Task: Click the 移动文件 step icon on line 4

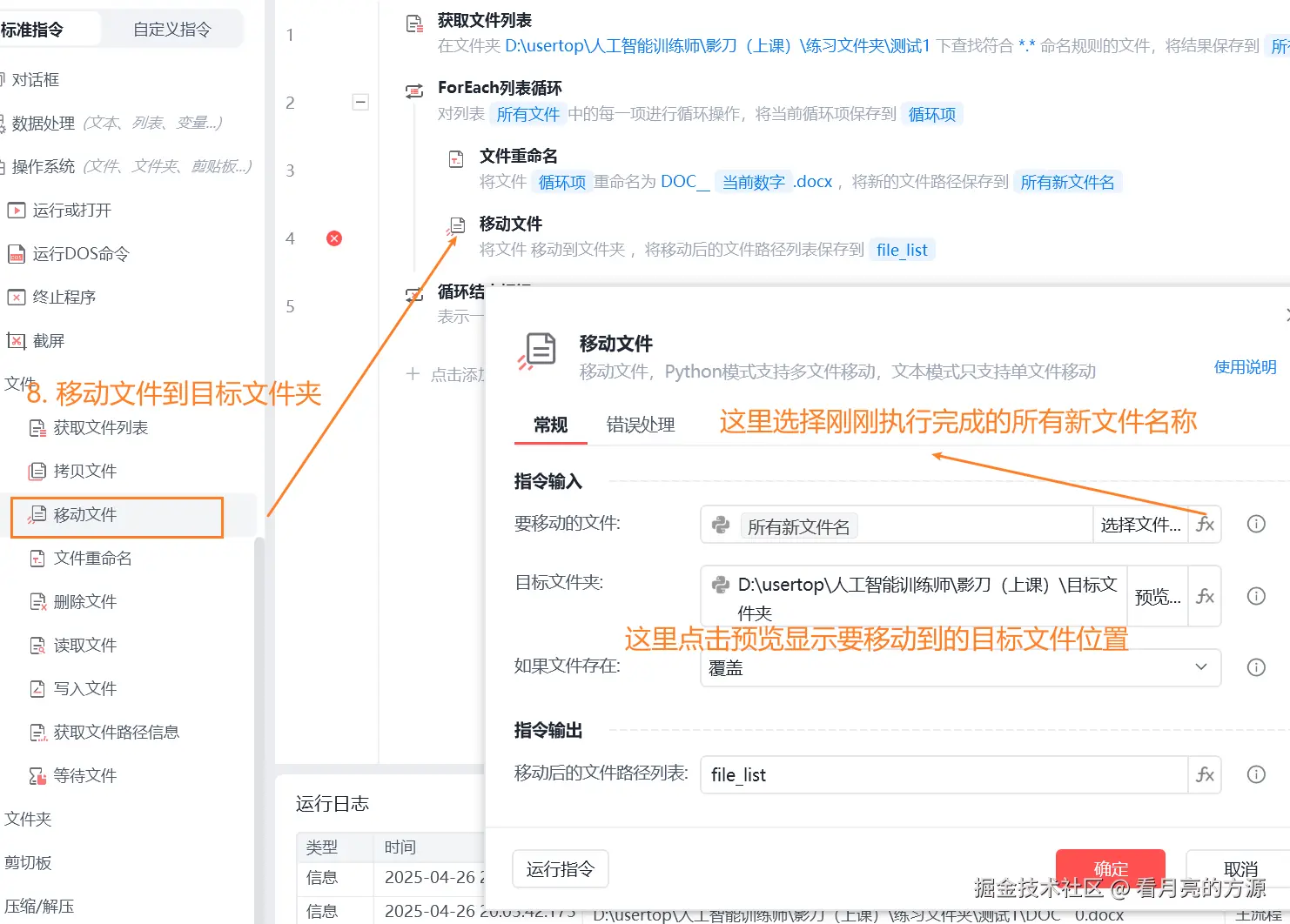Action: pyautogui.click(x=454, y=226)
